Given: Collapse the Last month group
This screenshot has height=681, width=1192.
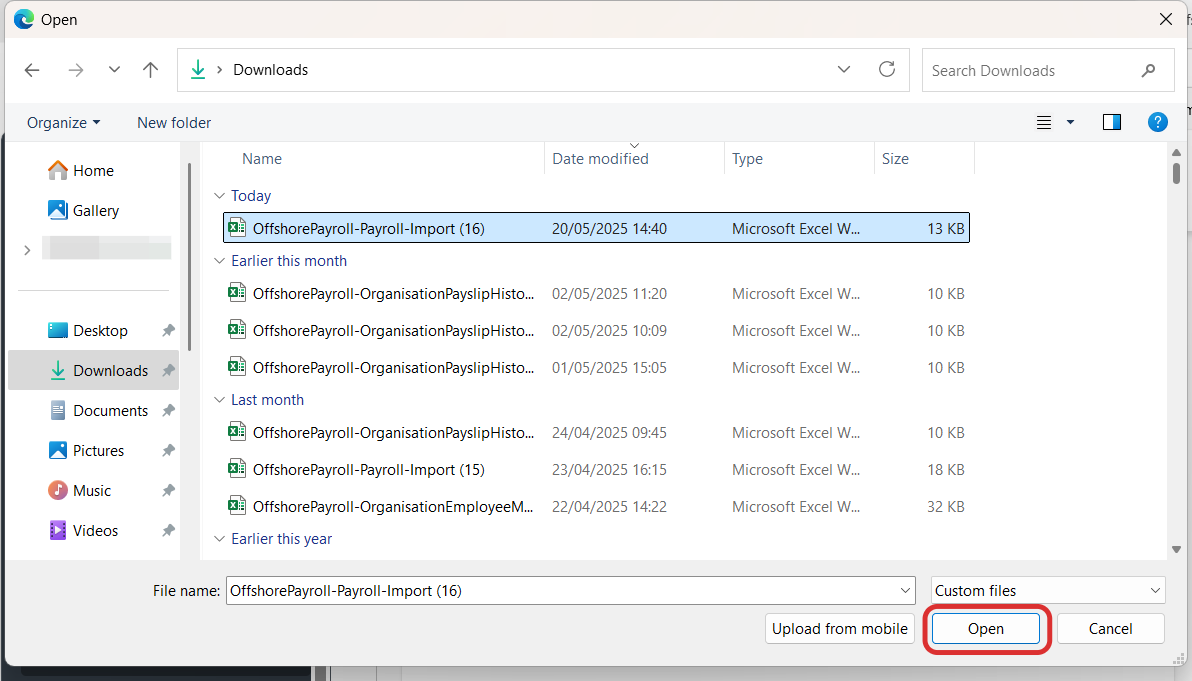Looking at the screenshot, I should point(220,400).
